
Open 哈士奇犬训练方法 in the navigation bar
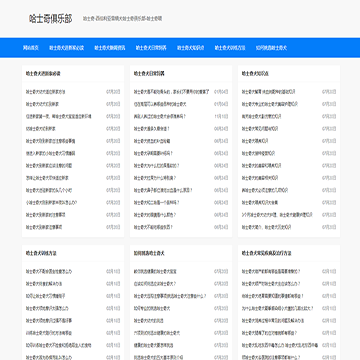230,48
